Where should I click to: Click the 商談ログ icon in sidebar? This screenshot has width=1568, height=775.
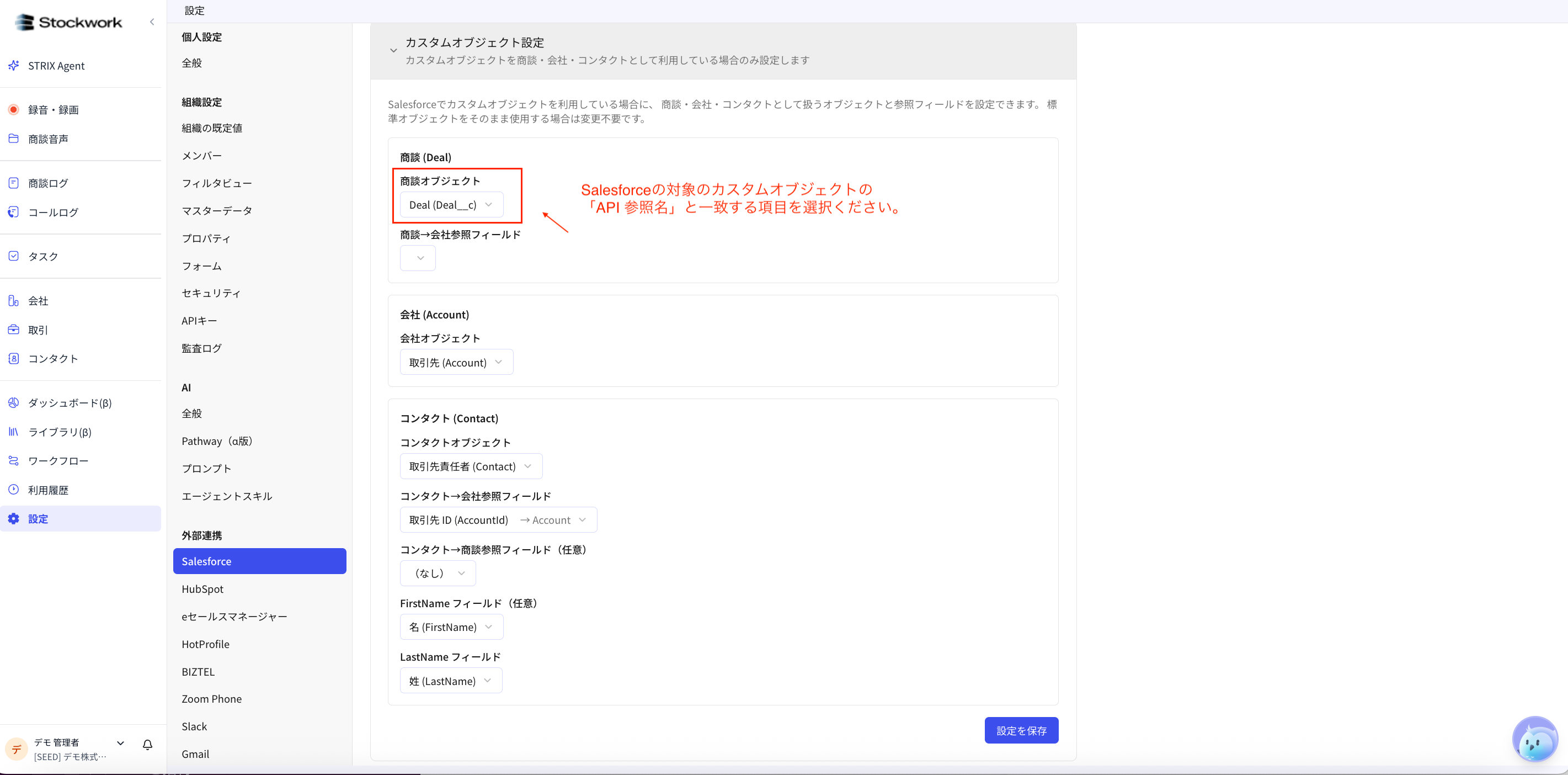click(13, 183)
